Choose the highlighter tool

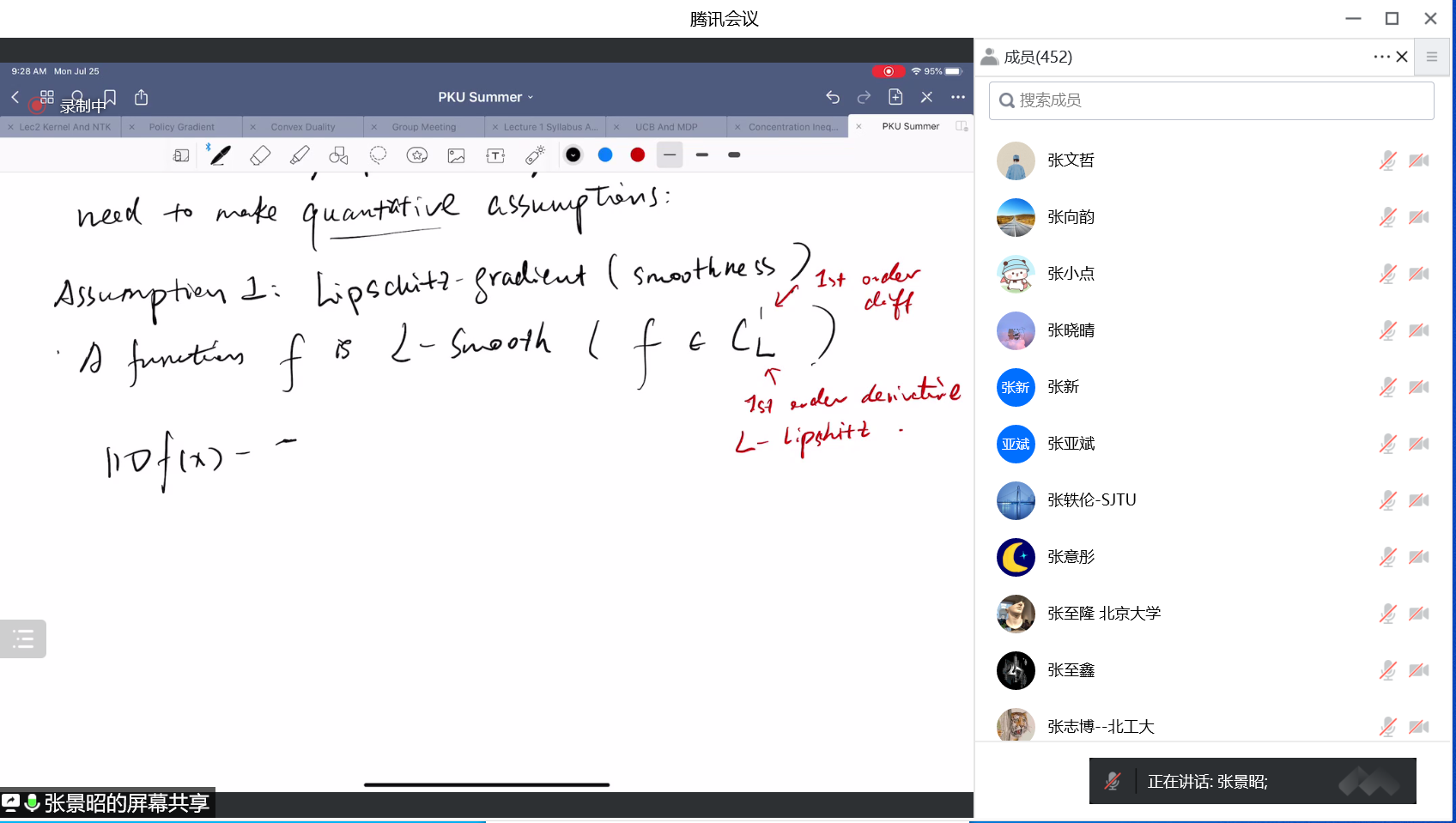pos(300,155)
